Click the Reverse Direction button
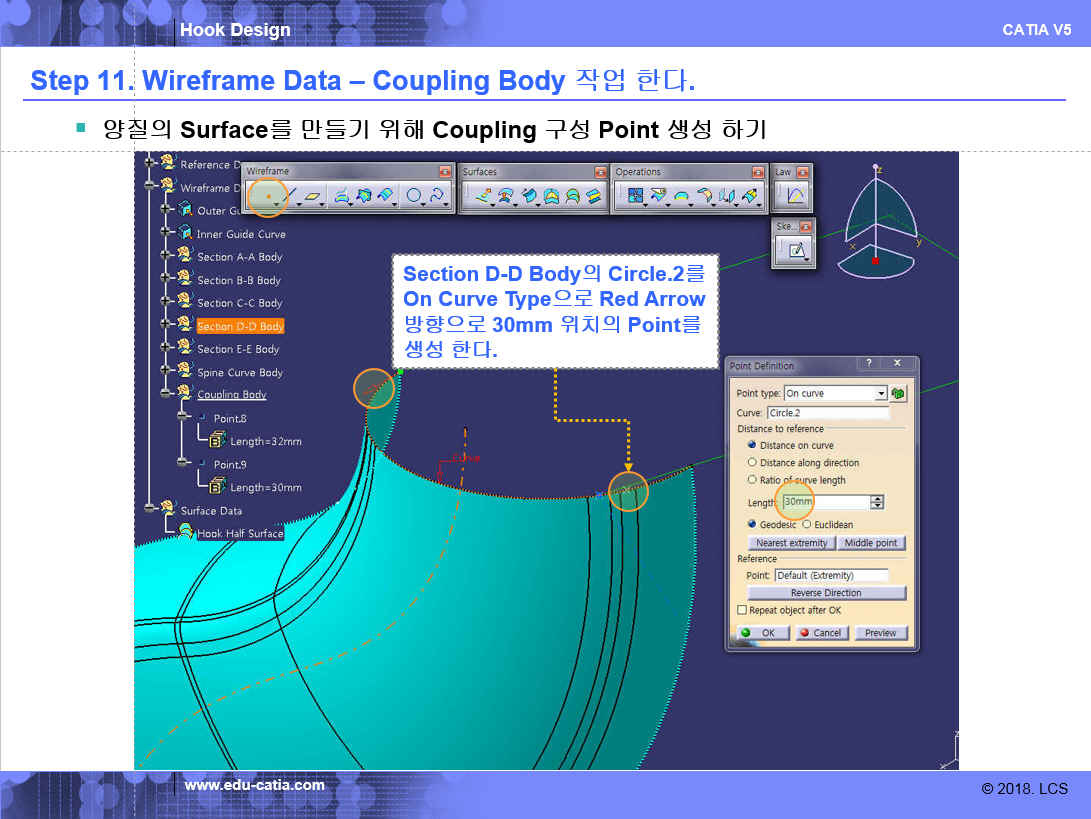Image resolution: width=1091 pixels, height=819 pixels. click(828, 593)
